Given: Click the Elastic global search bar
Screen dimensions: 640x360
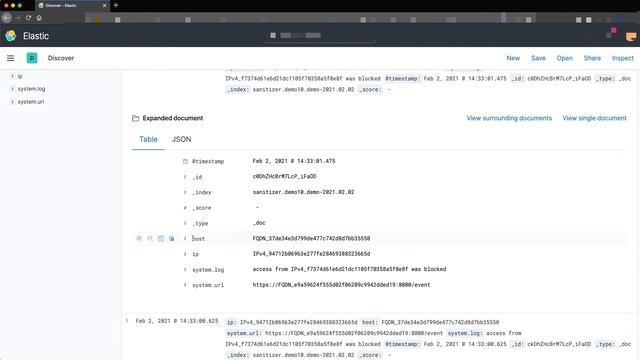Looking at the screenshot, I should [320, 36].
